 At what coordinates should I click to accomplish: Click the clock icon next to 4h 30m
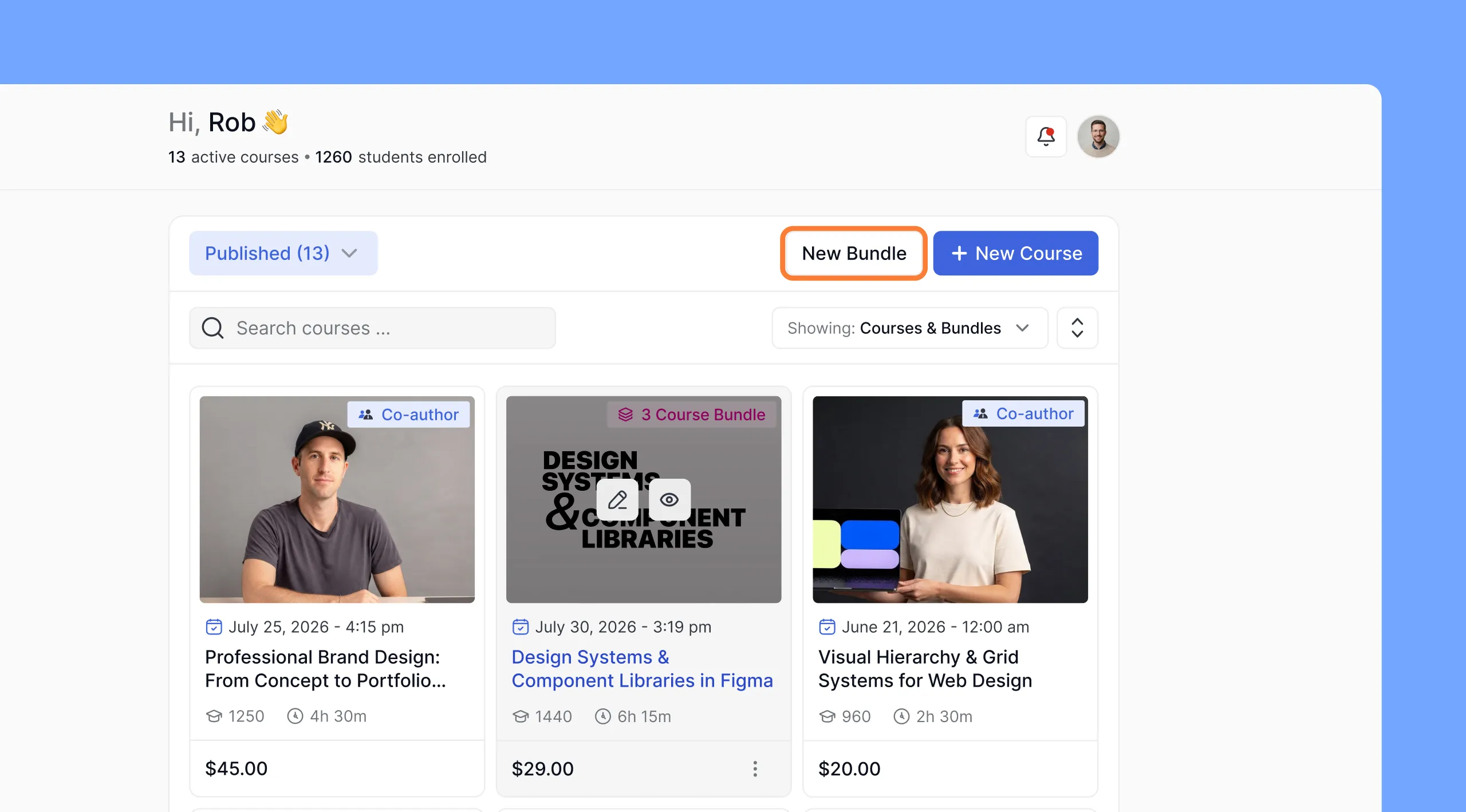295,716
